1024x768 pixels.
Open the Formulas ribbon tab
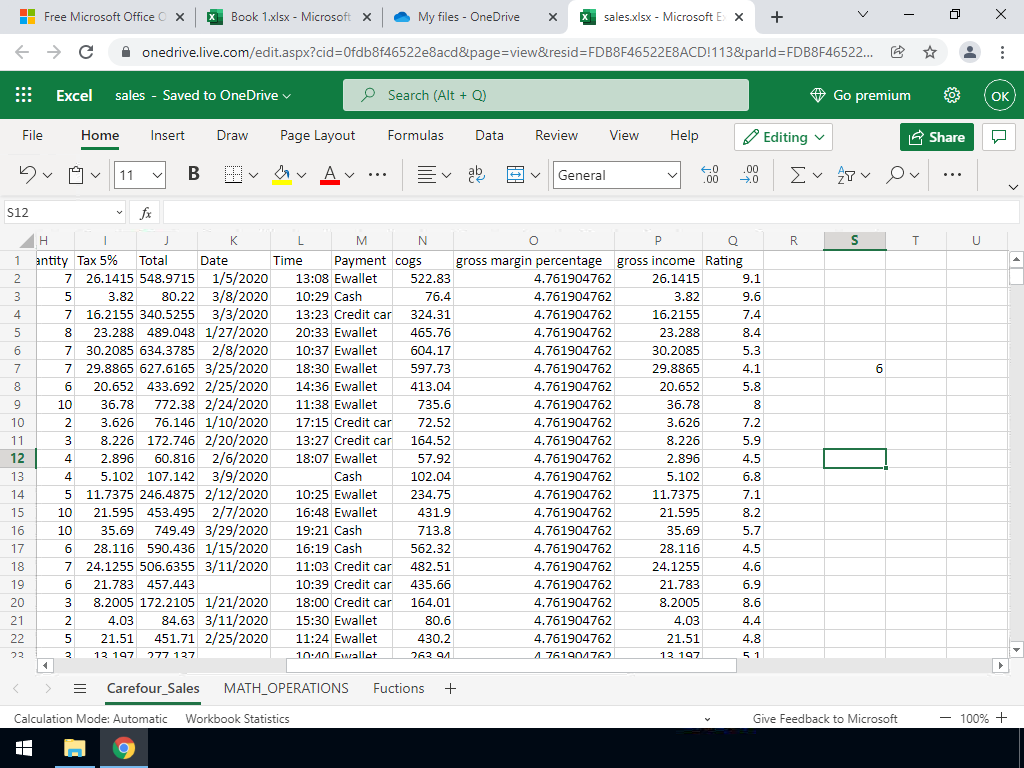(x=415, y=136)
